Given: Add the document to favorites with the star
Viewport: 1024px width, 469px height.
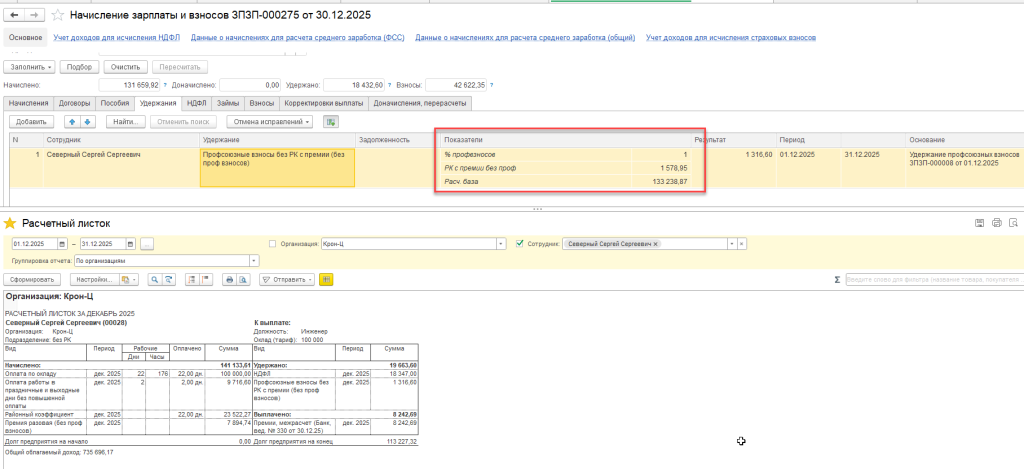Looking at the screenshot, I should [x=57, y=15].
